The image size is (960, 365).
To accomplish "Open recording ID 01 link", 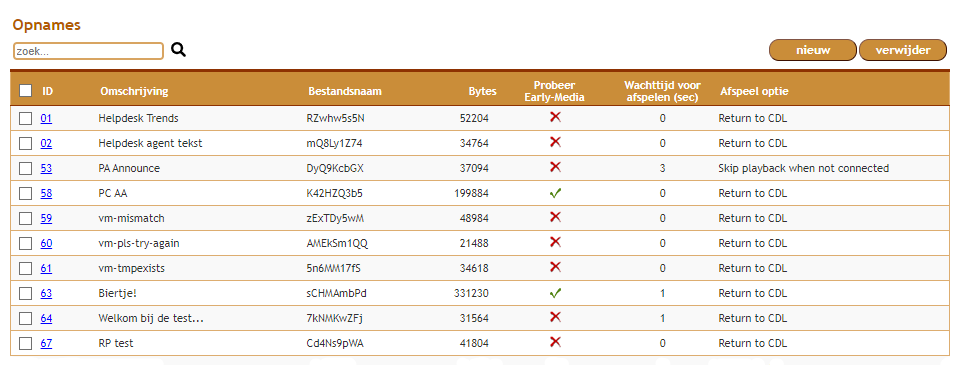I will coord(46,118).
